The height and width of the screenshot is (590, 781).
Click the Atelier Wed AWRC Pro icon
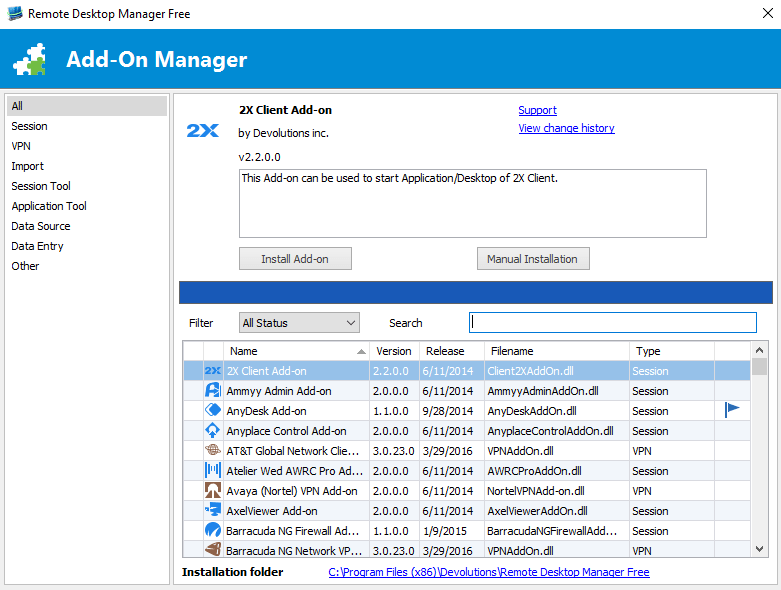213,471
